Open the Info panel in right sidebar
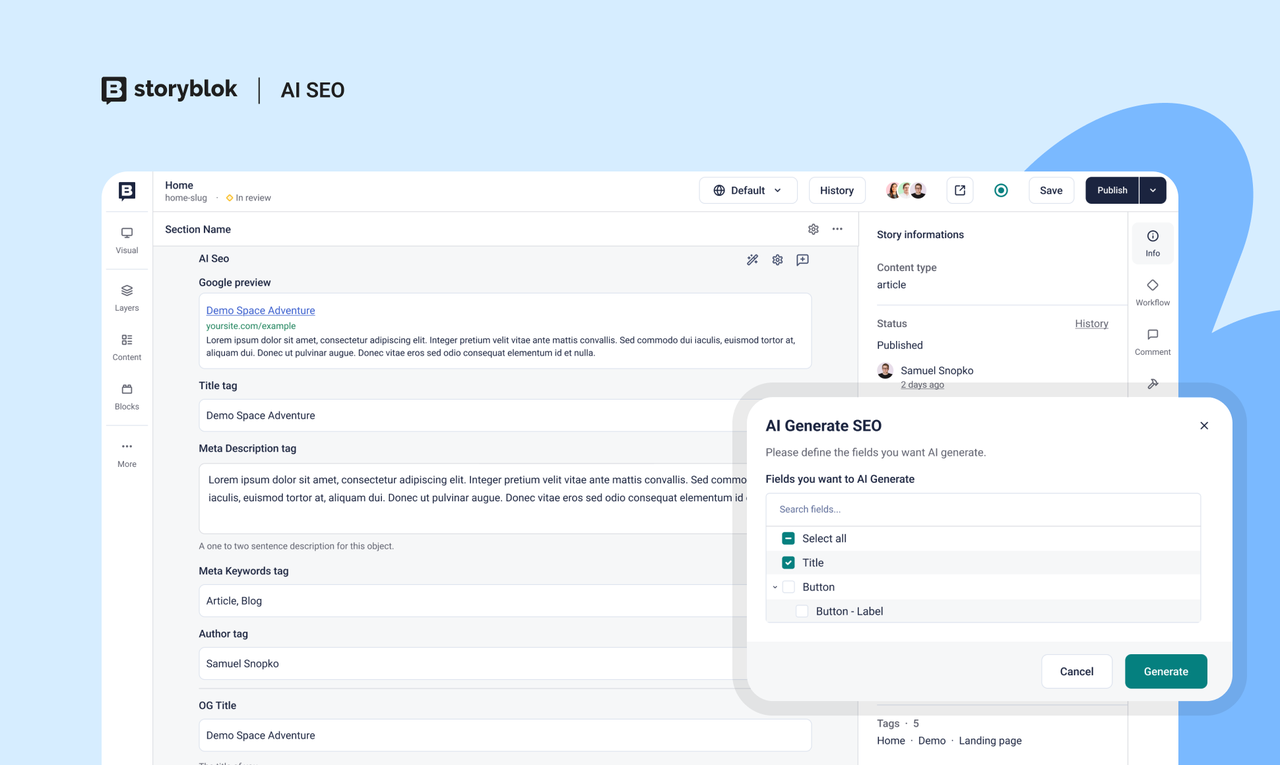Screen dimensions: 1280x765 tap(1152, 241)
